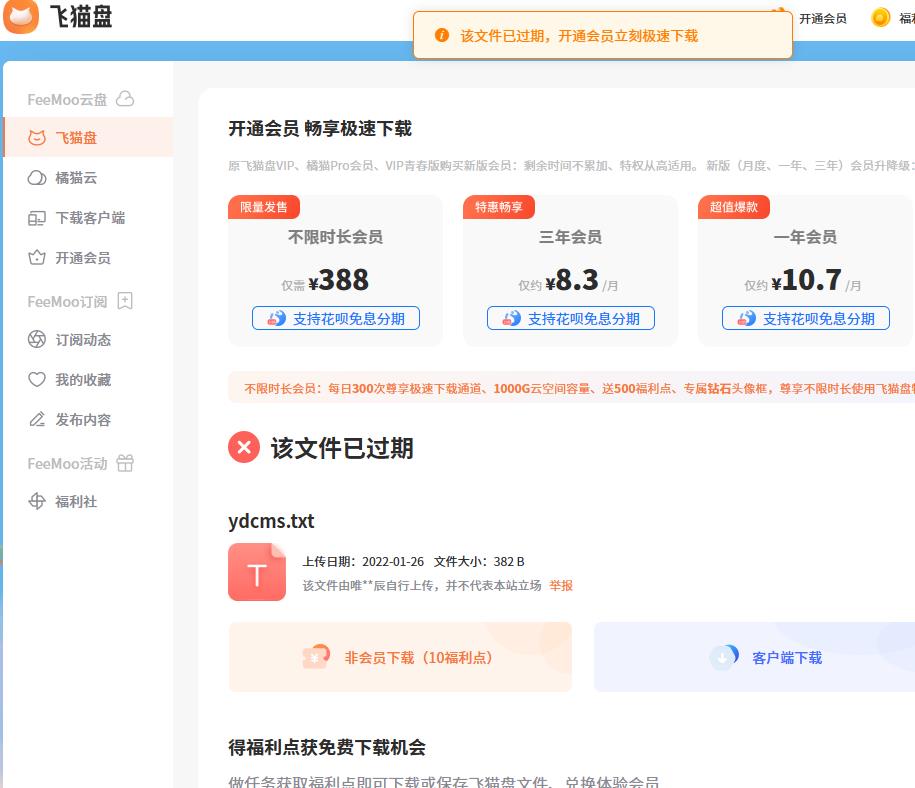Click the gold coin icon in the header
The image size is (915, 788).
880,17
